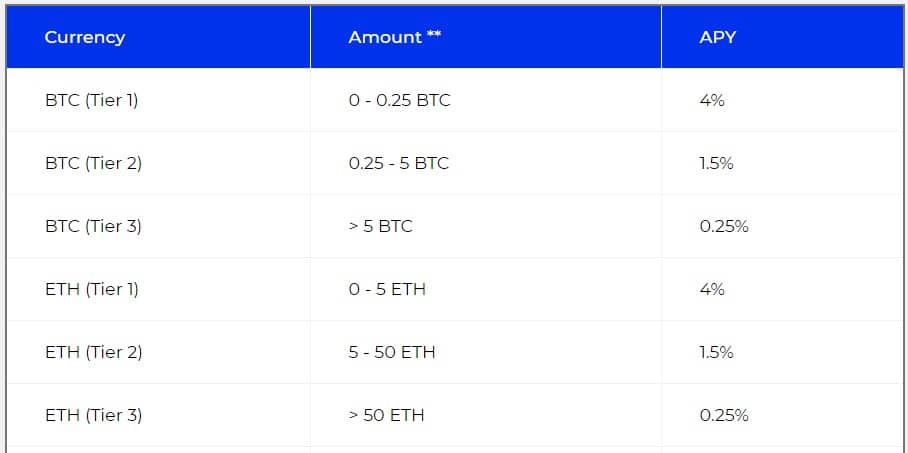Click the 5 - 50 ETH amount cell

pos(392,352)
